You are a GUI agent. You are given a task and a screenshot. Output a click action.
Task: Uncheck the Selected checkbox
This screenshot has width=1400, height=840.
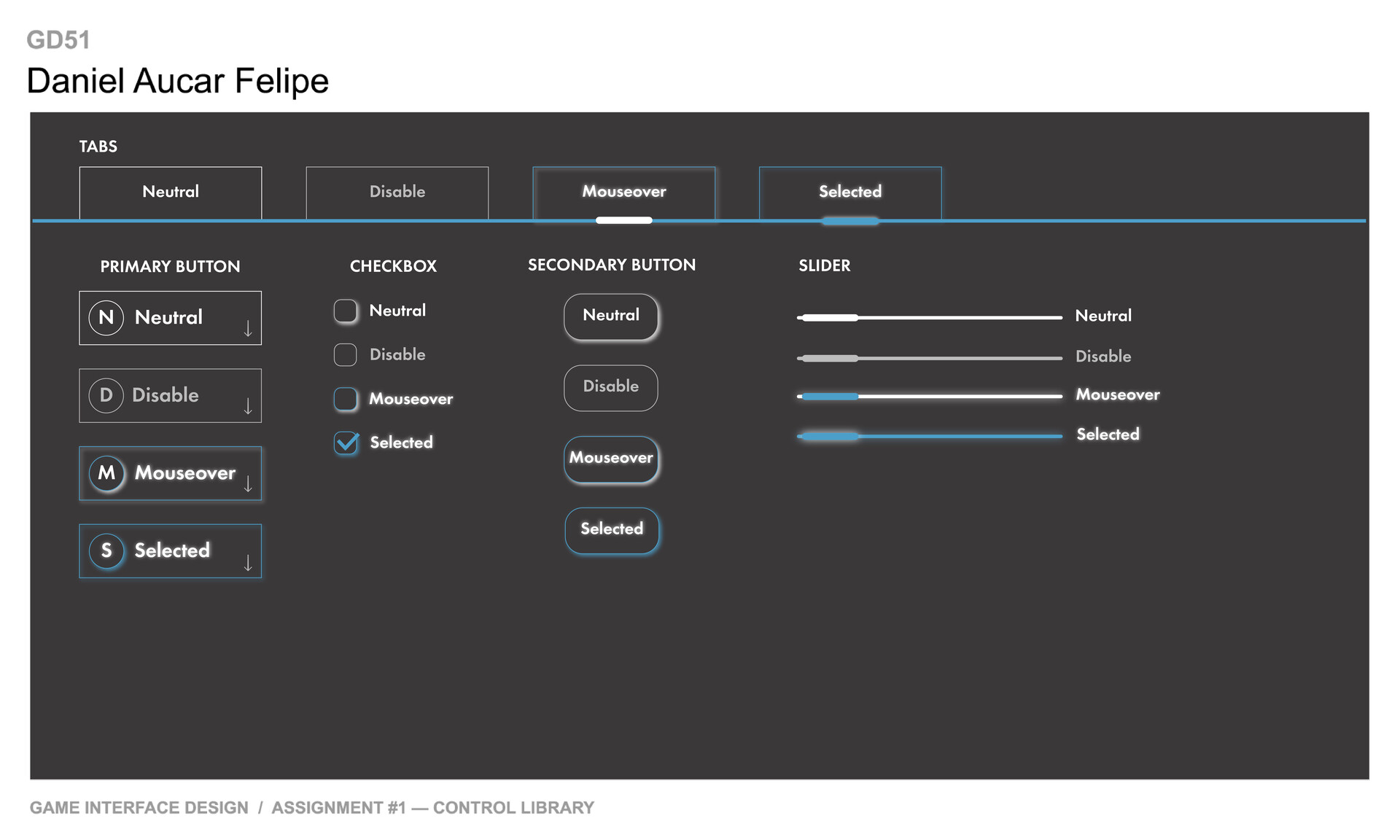[346, 443]
